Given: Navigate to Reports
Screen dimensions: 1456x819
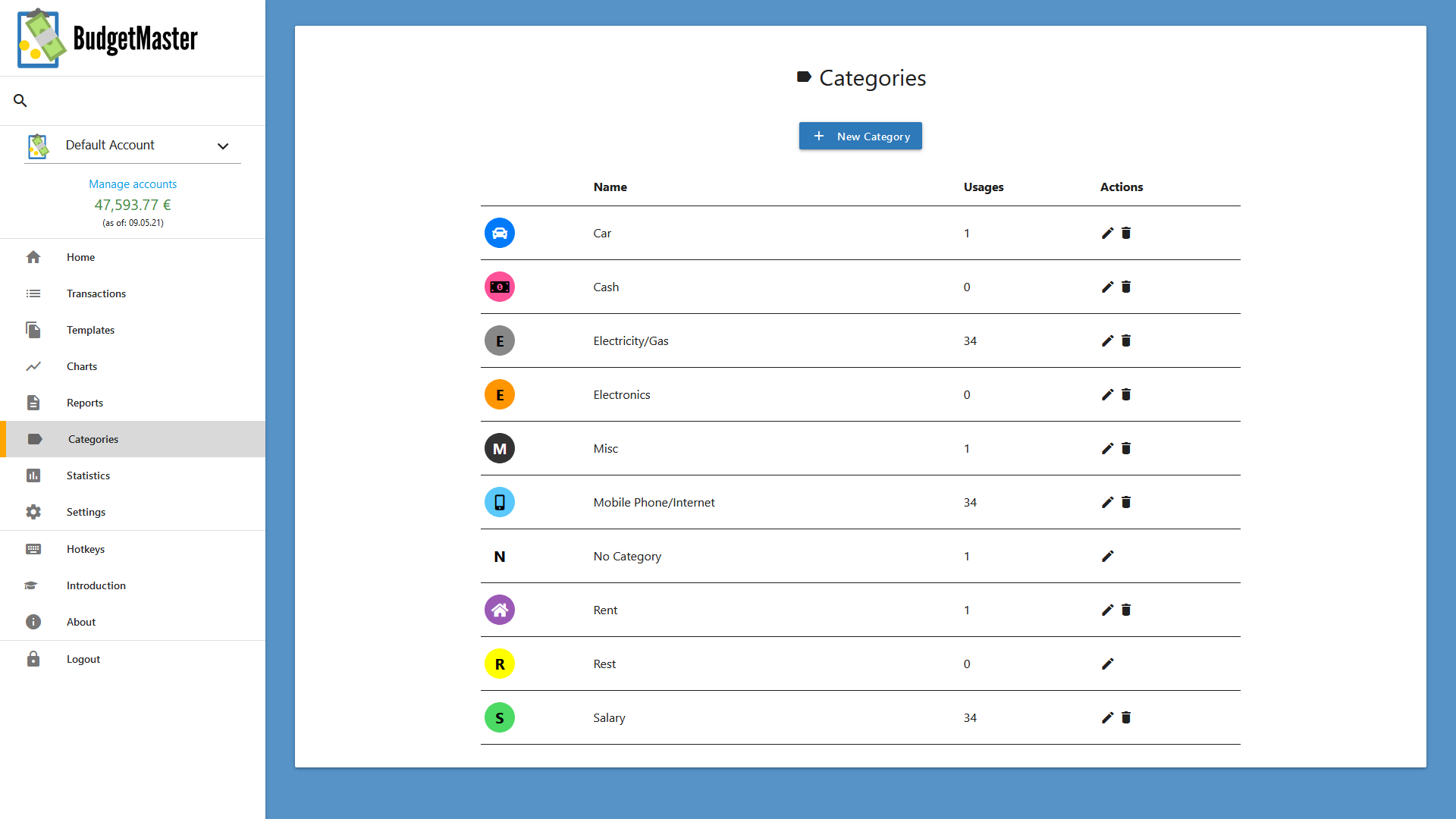Looking at the screenshot, I should pyautogui.click(x=133, y=403).
